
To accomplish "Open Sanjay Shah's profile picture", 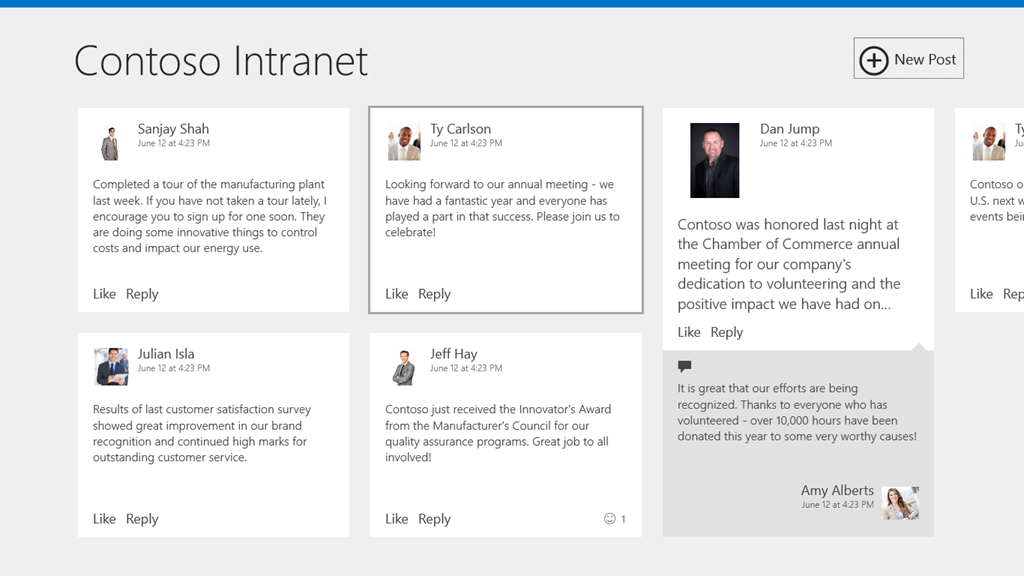I will point(110,143).
